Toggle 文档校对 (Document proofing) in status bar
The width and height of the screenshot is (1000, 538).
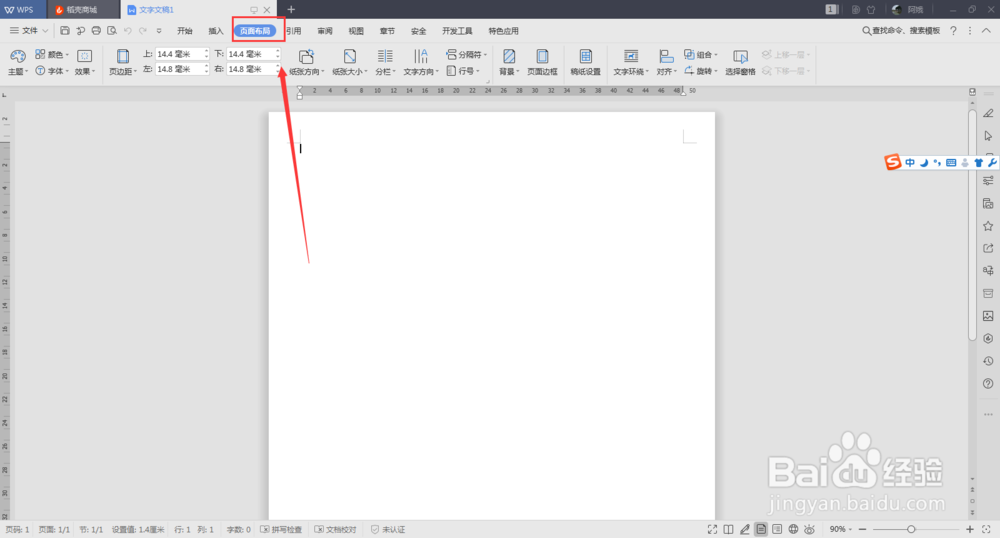(x=335, y=529)
